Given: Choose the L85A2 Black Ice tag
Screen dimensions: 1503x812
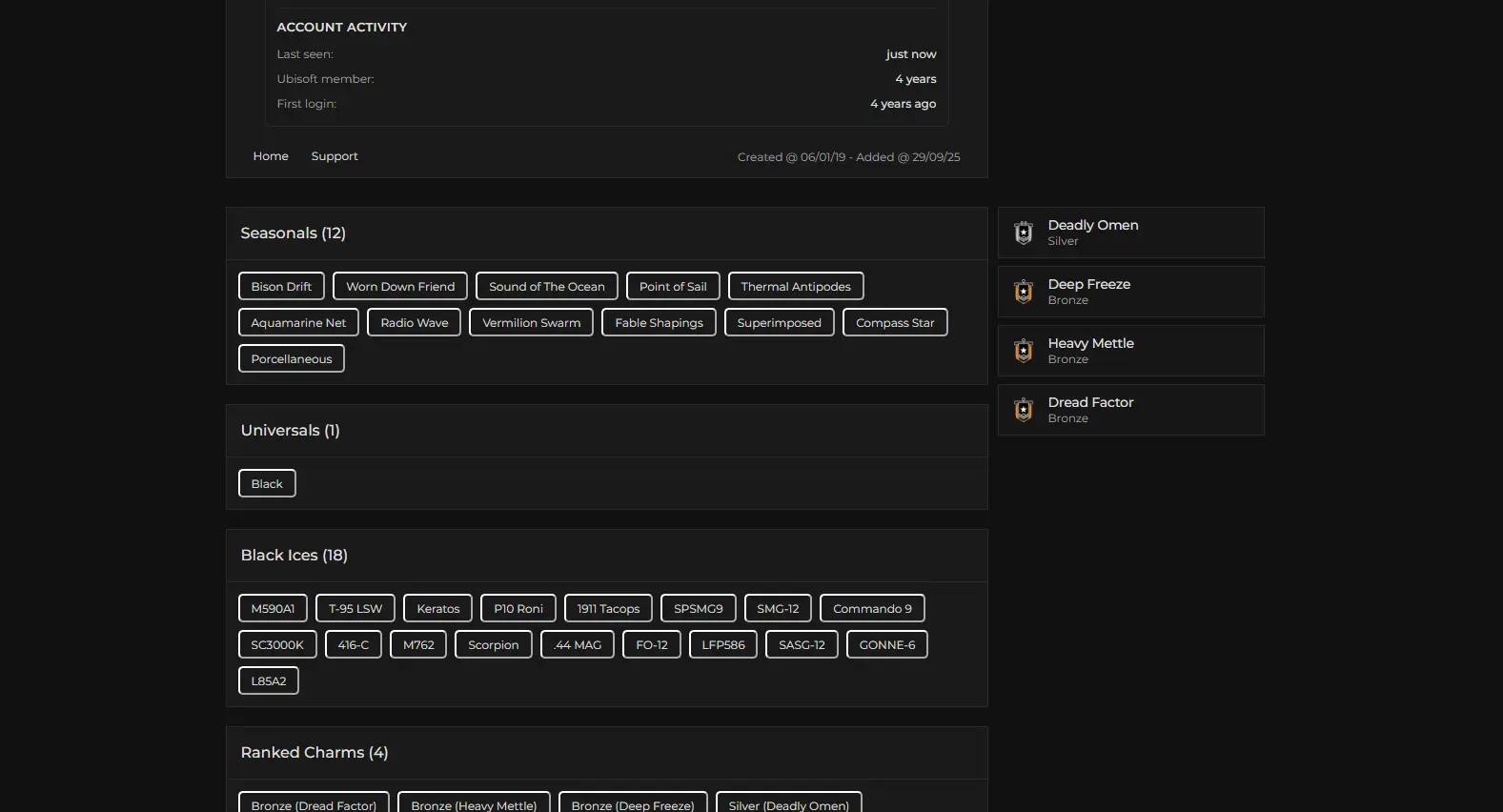Looking at the screenshot, I should [269, 681].
